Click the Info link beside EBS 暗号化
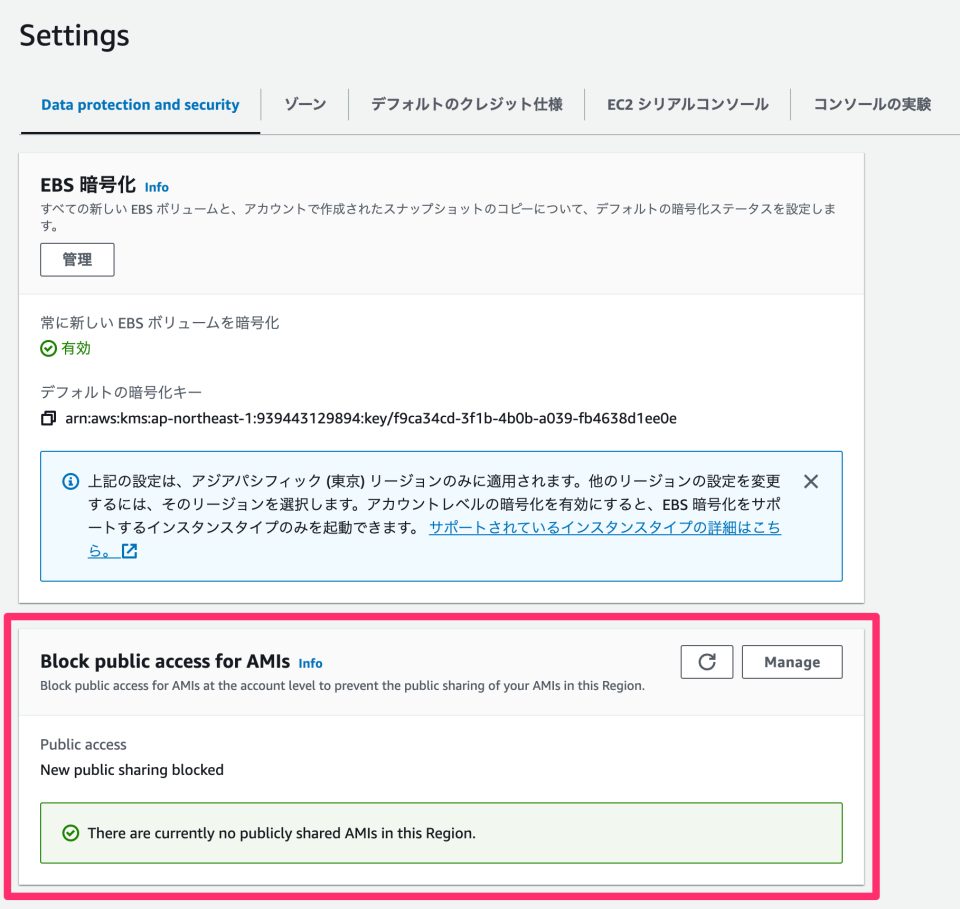This screenshot has width=960, height=909. 157,186
